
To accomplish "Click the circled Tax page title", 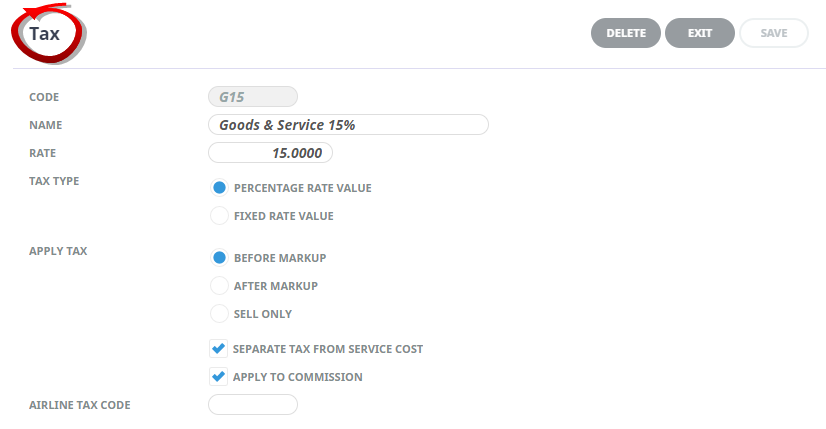I will pos(44,33).
